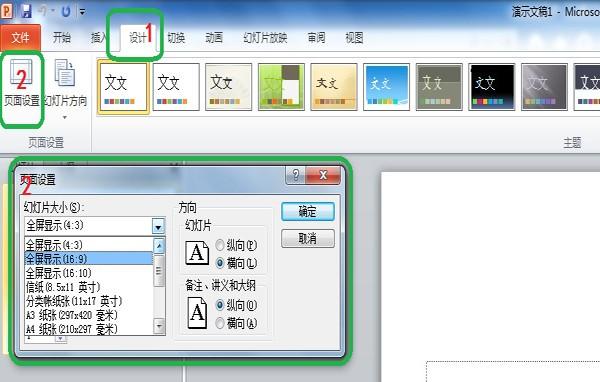Image resolution: width=600 pixels, height=382 pixels.
Task: Click the dark navy theme thumbnail at right edge
Action: click(x=587, y=87)
